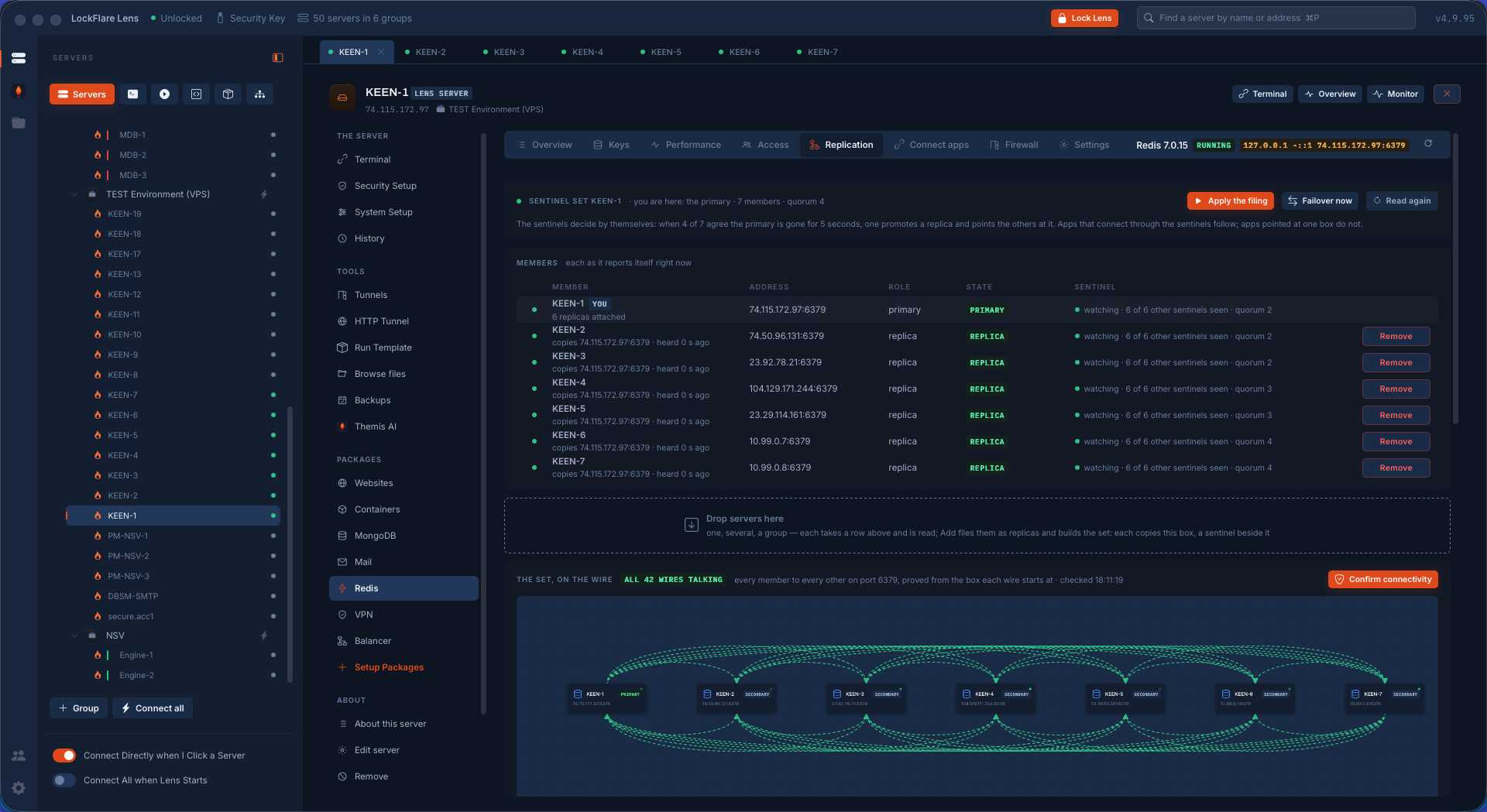1487x812 pixels.
Task: Click the Confirm connectivity button
Action: click(1382, 579)
